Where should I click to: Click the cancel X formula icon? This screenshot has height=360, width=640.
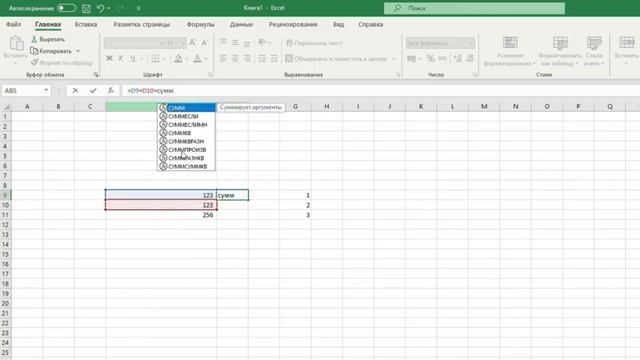[x=75, y=91]
